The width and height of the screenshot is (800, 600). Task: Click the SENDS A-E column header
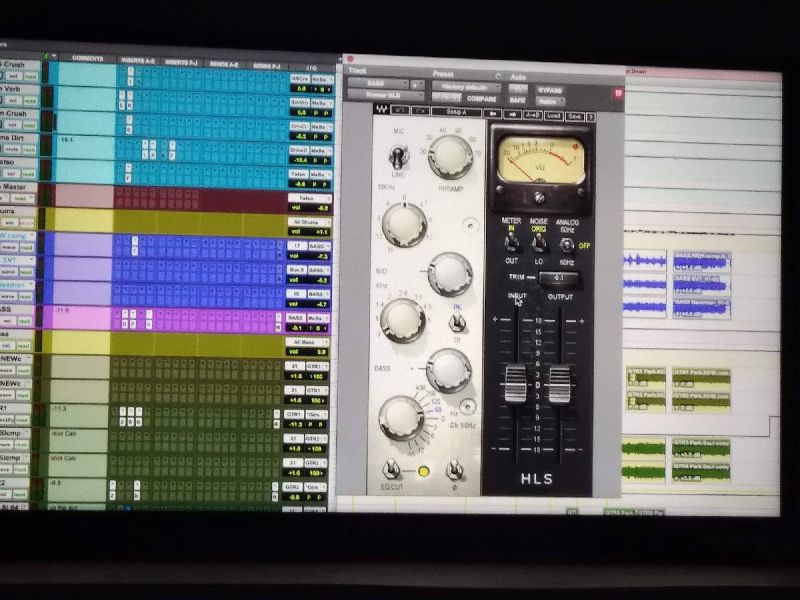(x=224, y=64)
